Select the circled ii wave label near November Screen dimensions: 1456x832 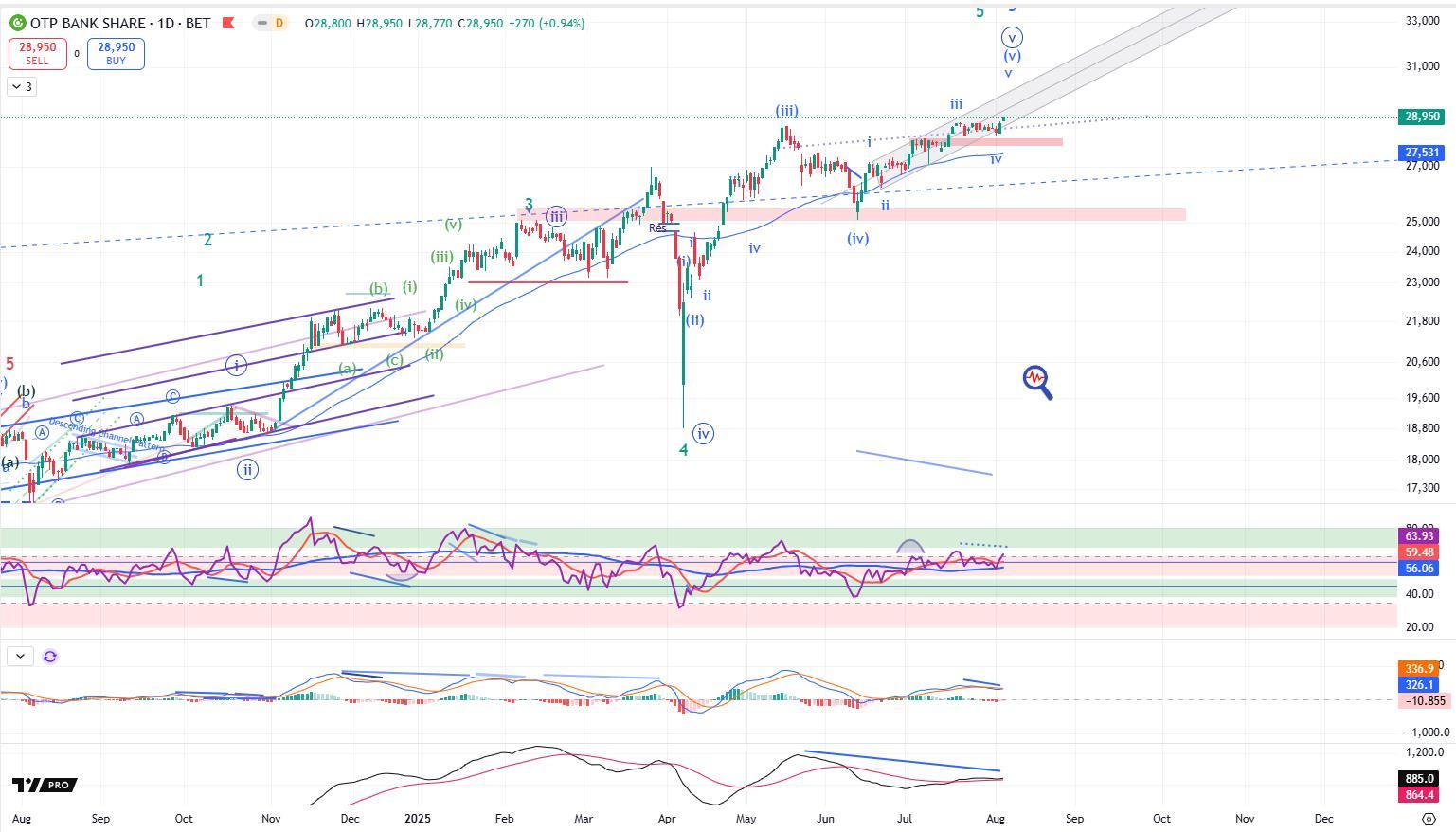click(247, 469)
